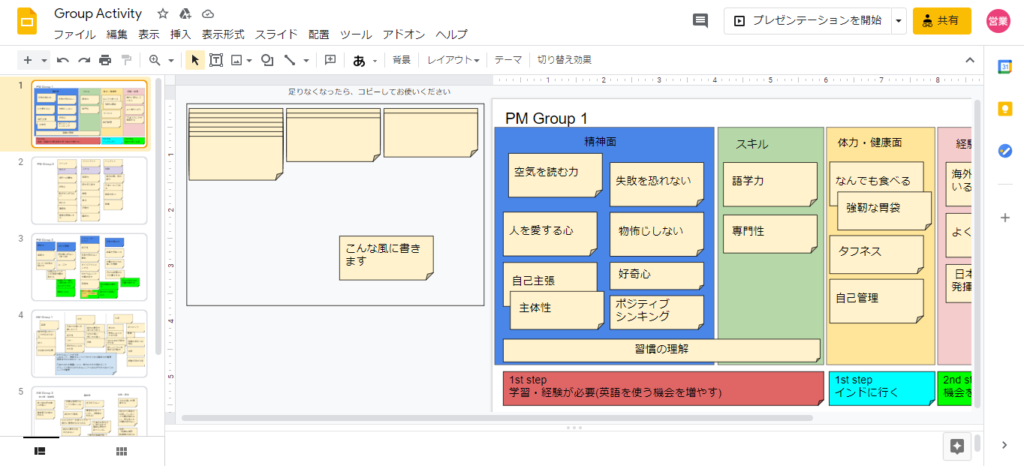Image resolution: width=1024 pixels, height=466 pixels.
Task: Collapse the side panel with arrow
Action: click(1004, 445)
